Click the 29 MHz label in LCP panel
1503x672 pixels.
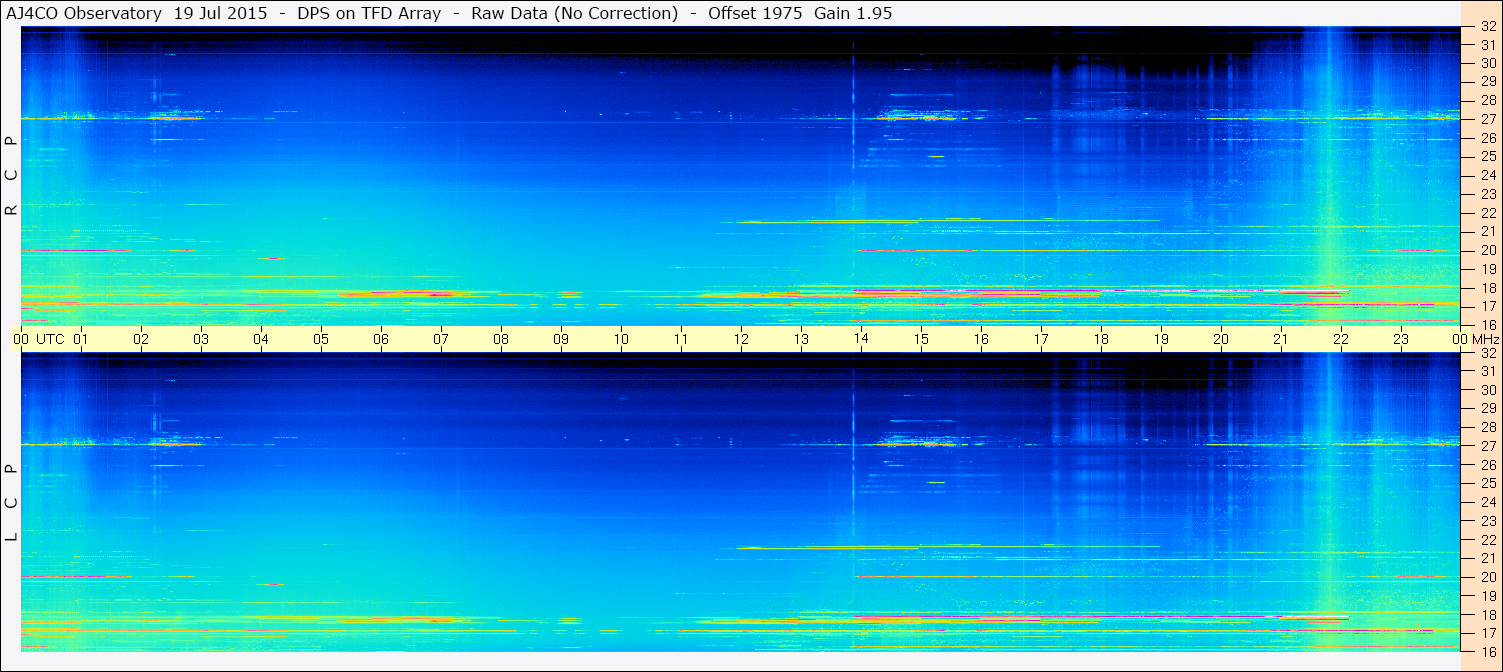tap(1487, 409)
